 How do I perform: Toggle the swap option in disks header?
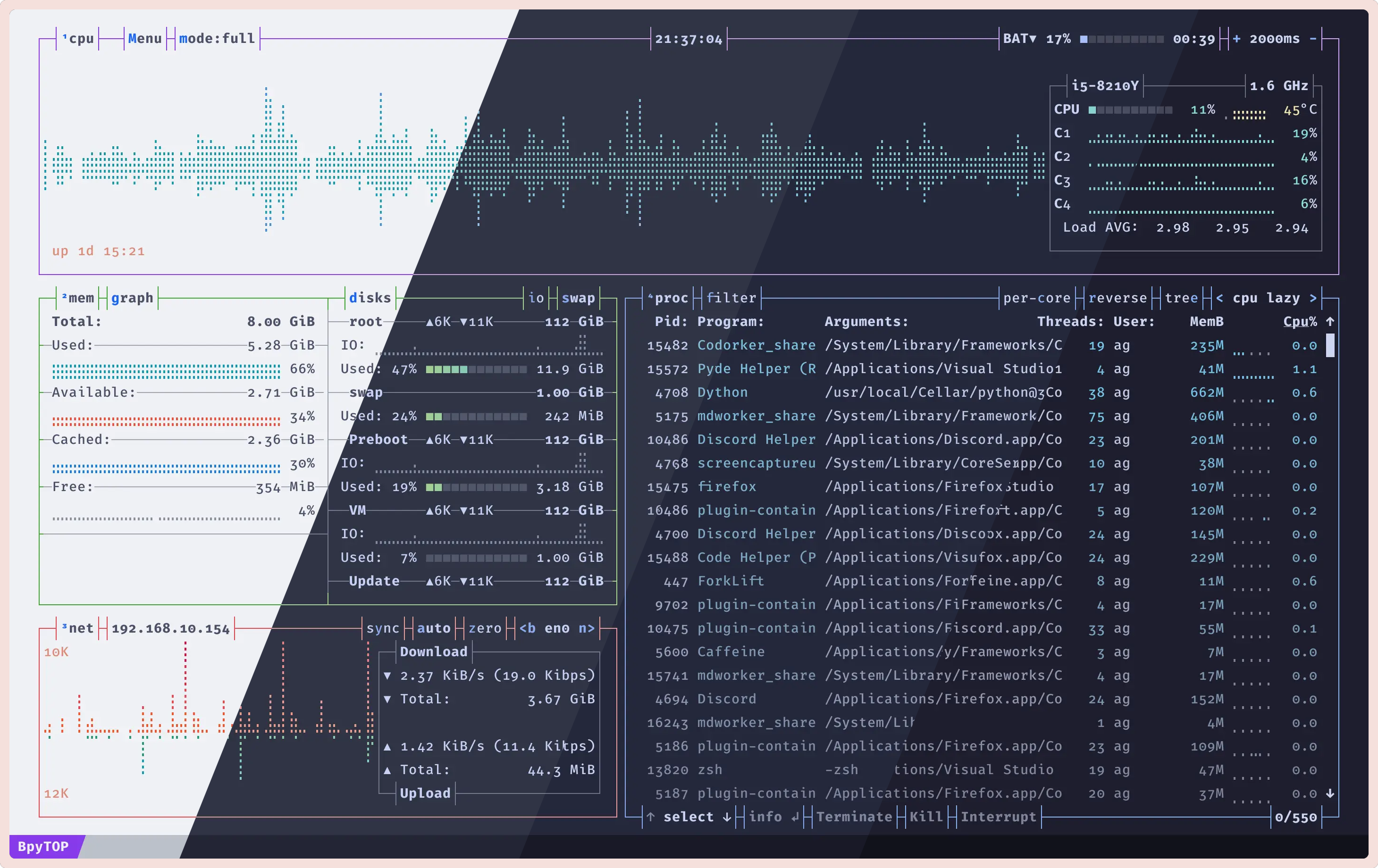(578, 298)
